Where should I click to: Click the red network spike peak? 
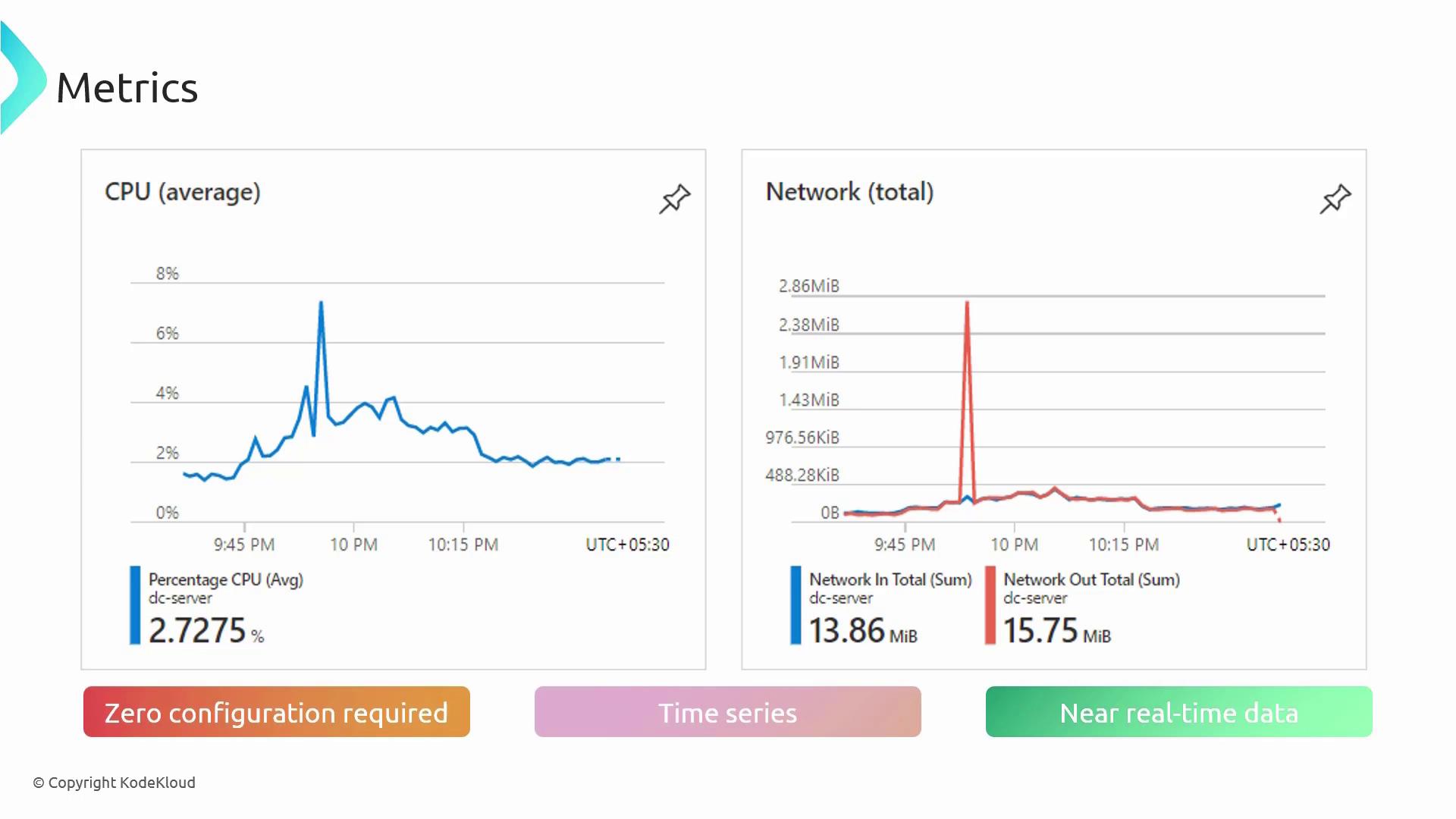click(967, 303)
